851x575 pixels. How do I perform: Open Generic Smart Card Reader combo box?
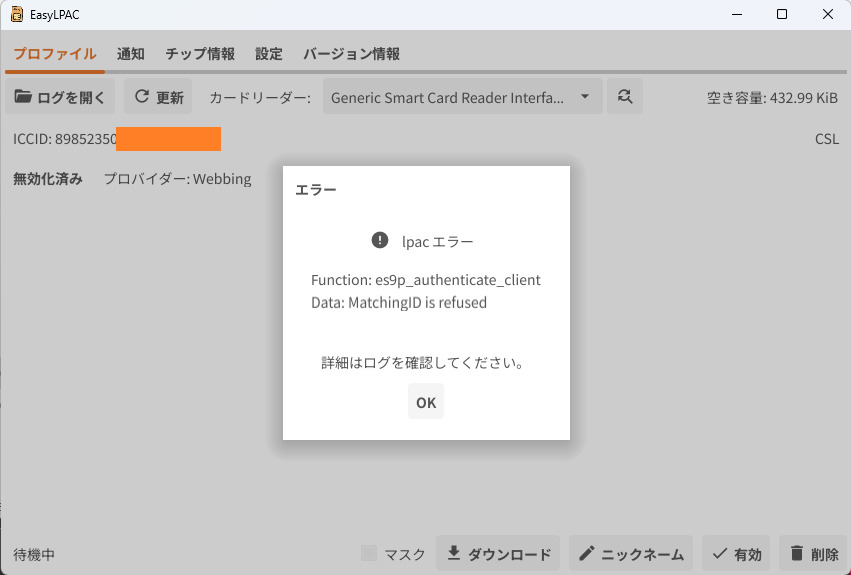[x=448, y=97]
